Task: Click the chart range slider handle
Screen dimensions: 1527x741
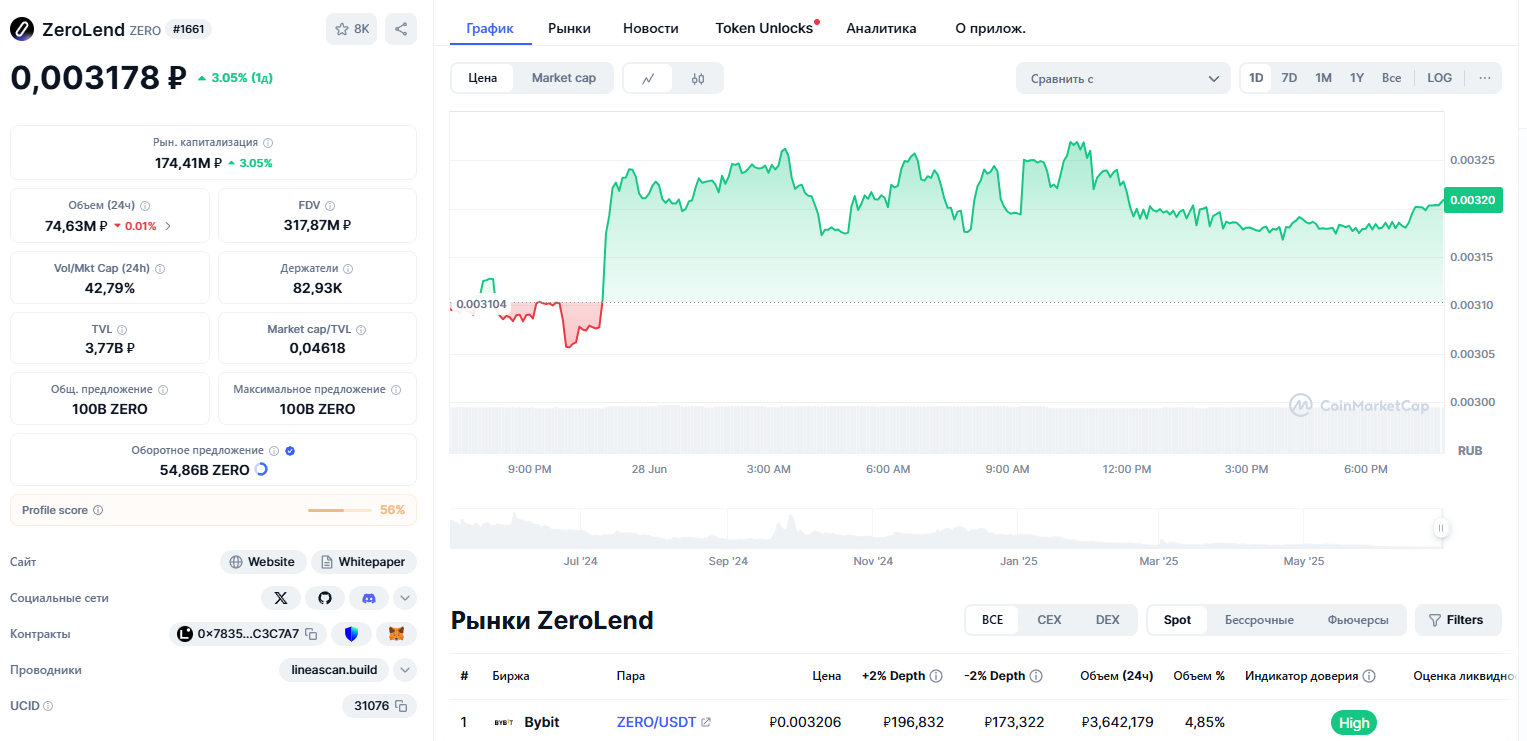Action: pyautogui.click(x=1441, y=528)
